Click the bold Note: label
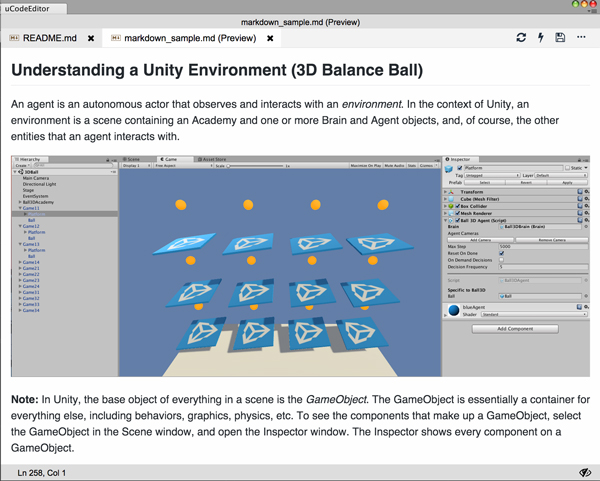The width and height of the screenshot is (600, 481). (x=24, y=399)
